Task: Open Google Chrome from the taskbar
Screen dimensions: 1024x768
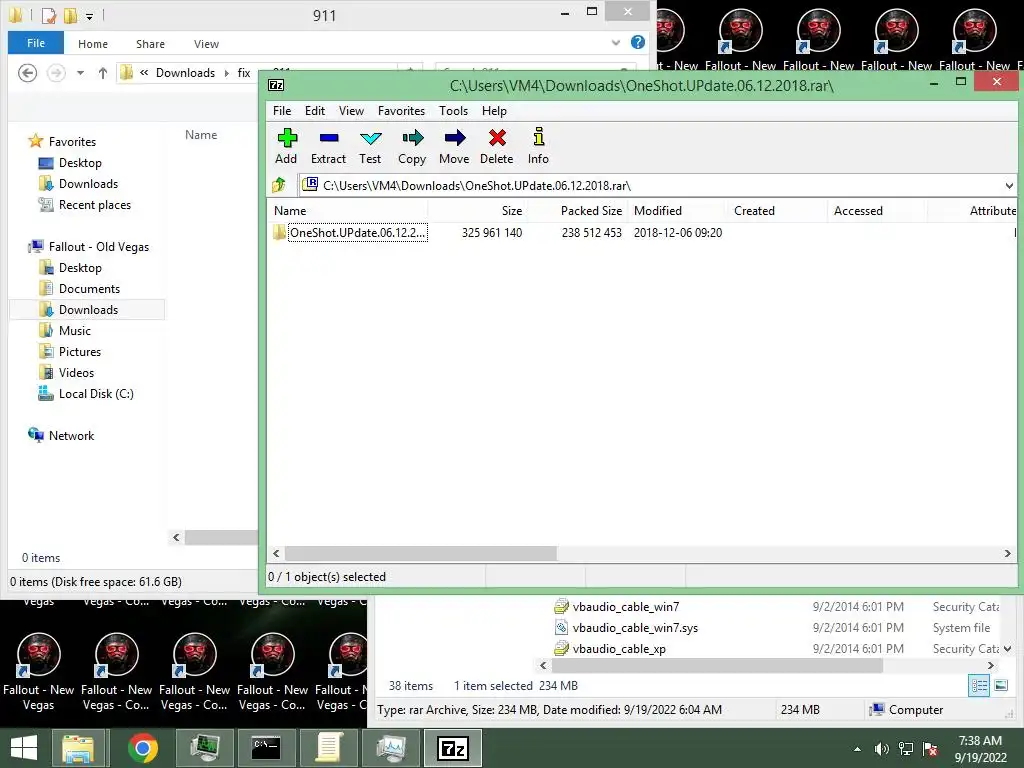Action: click(x=143, y=748)
